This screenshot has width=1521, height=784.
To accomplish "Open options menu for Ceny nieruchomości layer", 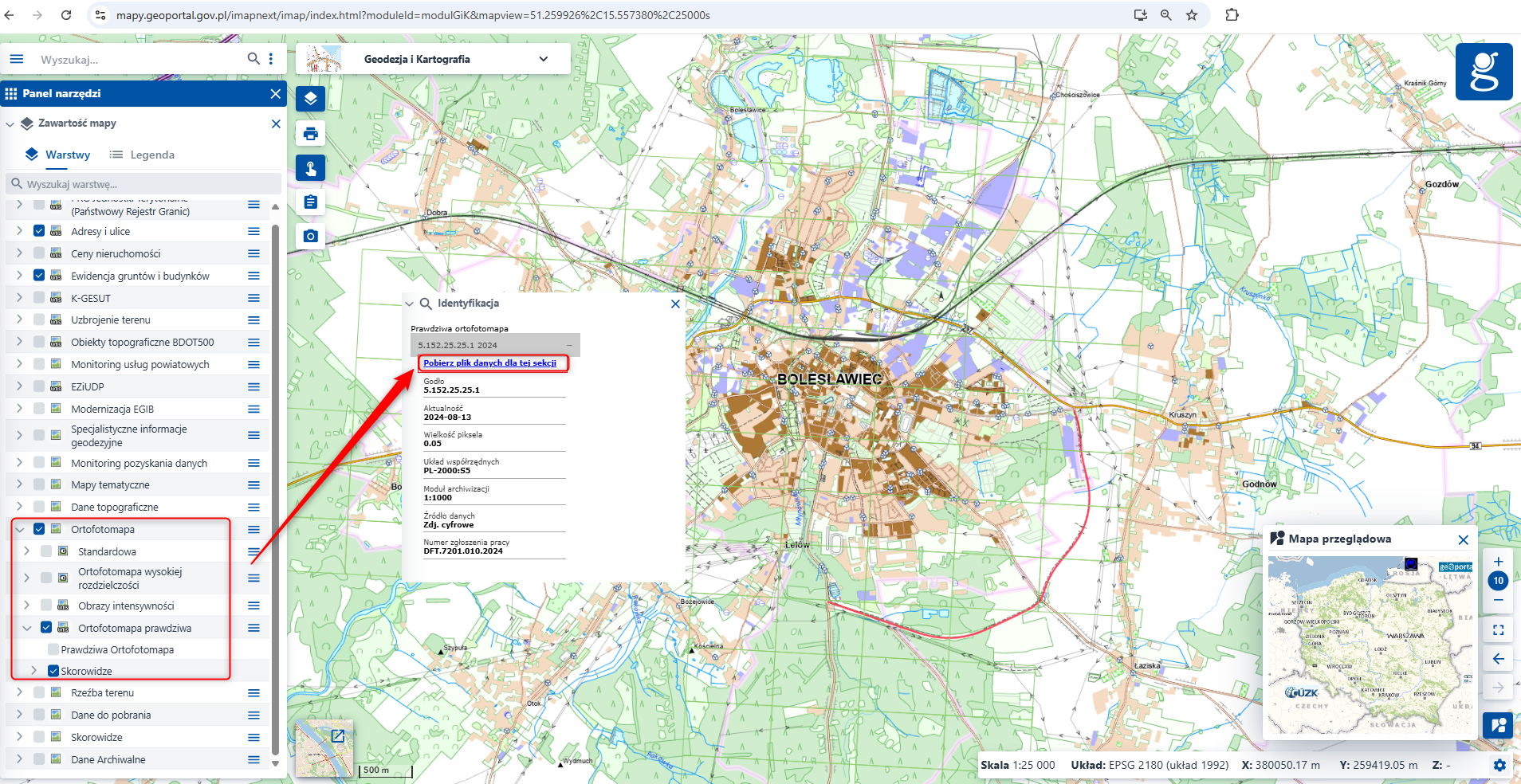I will pos(253,253).
